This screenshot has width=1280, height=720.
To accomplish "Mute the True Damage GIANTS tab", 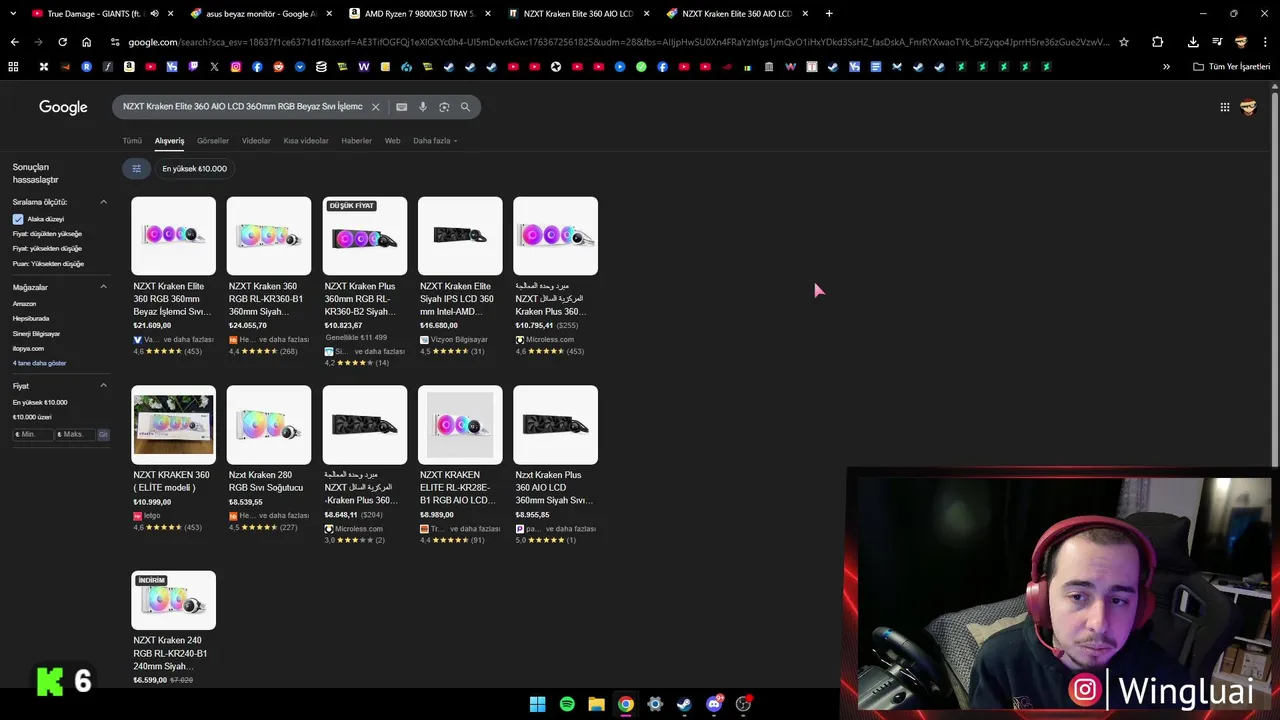I will coord(154,14).
